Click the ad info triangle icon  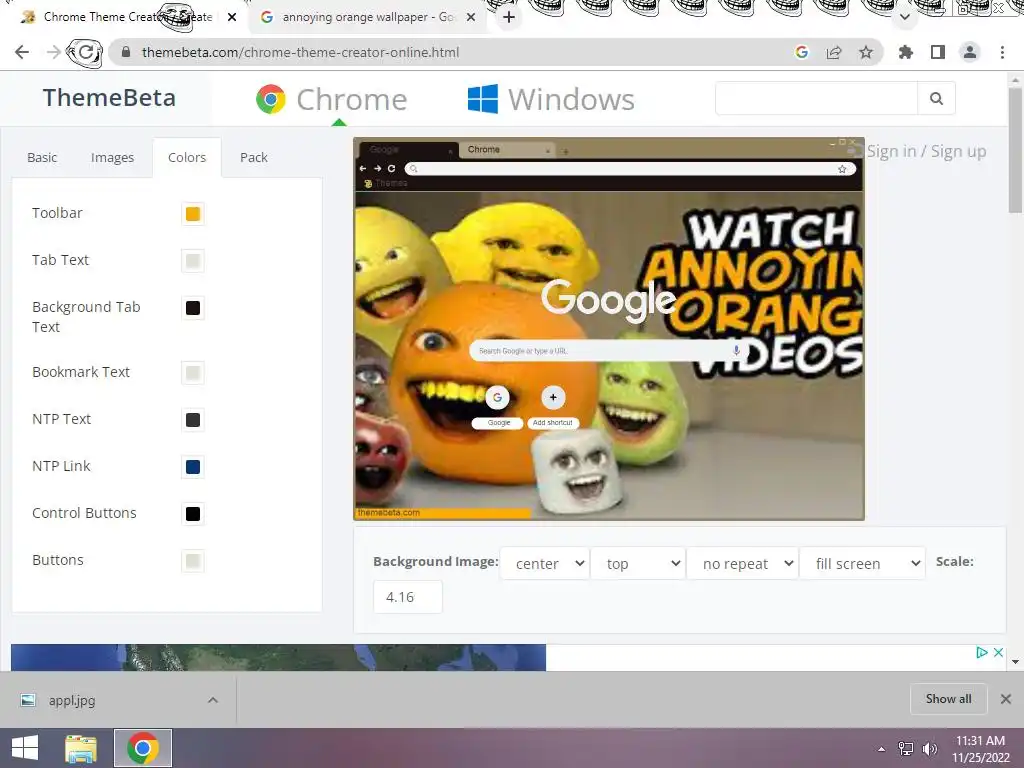982,652
